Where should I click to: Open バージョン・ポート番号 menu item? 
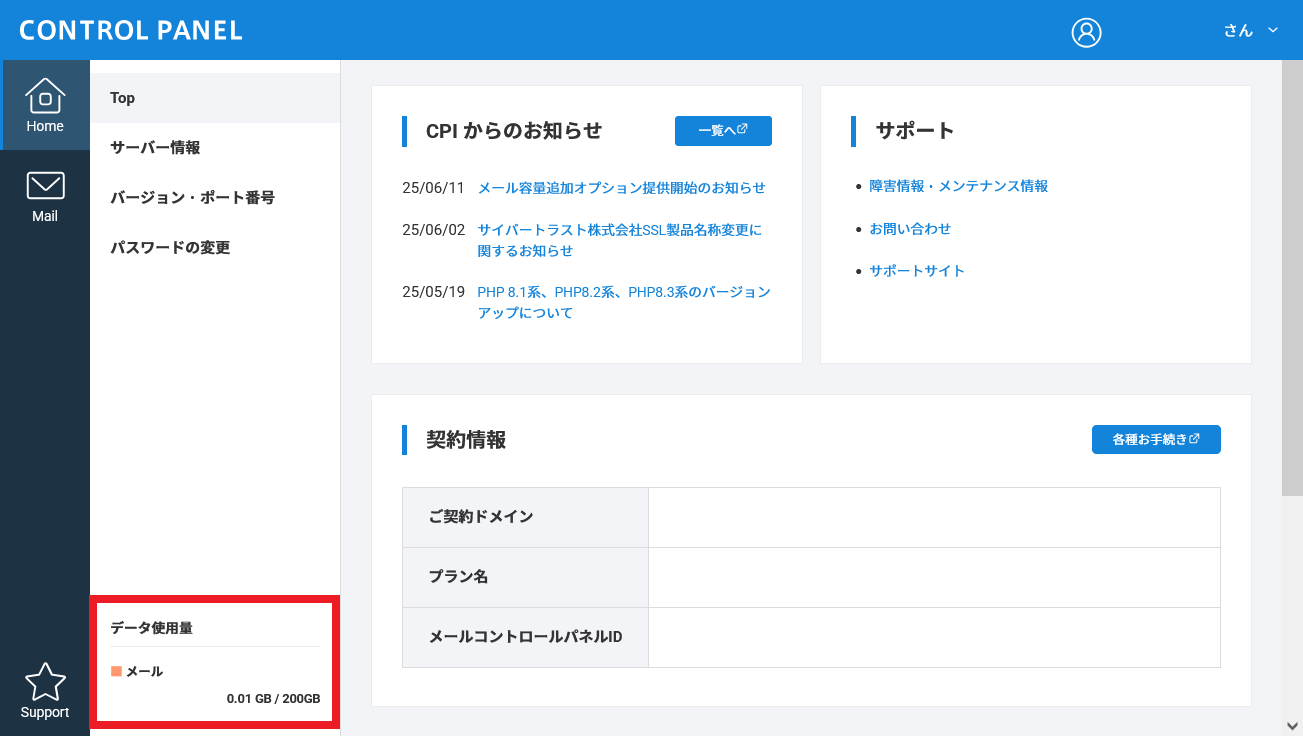pos(192,198)
